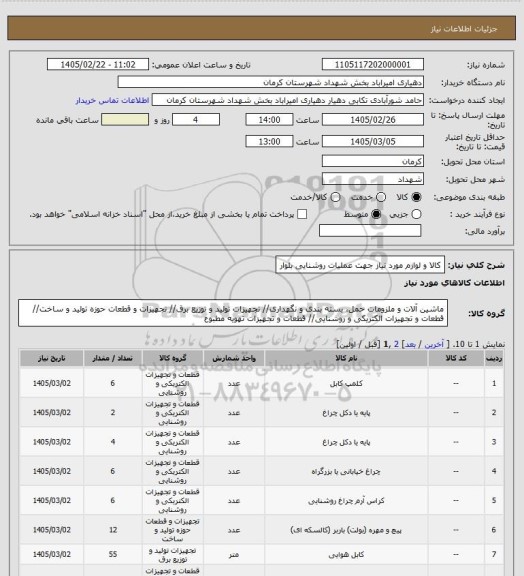524x576 pixels.
Task: Click the buyer organization name field
Action: (x=270, y=82)
